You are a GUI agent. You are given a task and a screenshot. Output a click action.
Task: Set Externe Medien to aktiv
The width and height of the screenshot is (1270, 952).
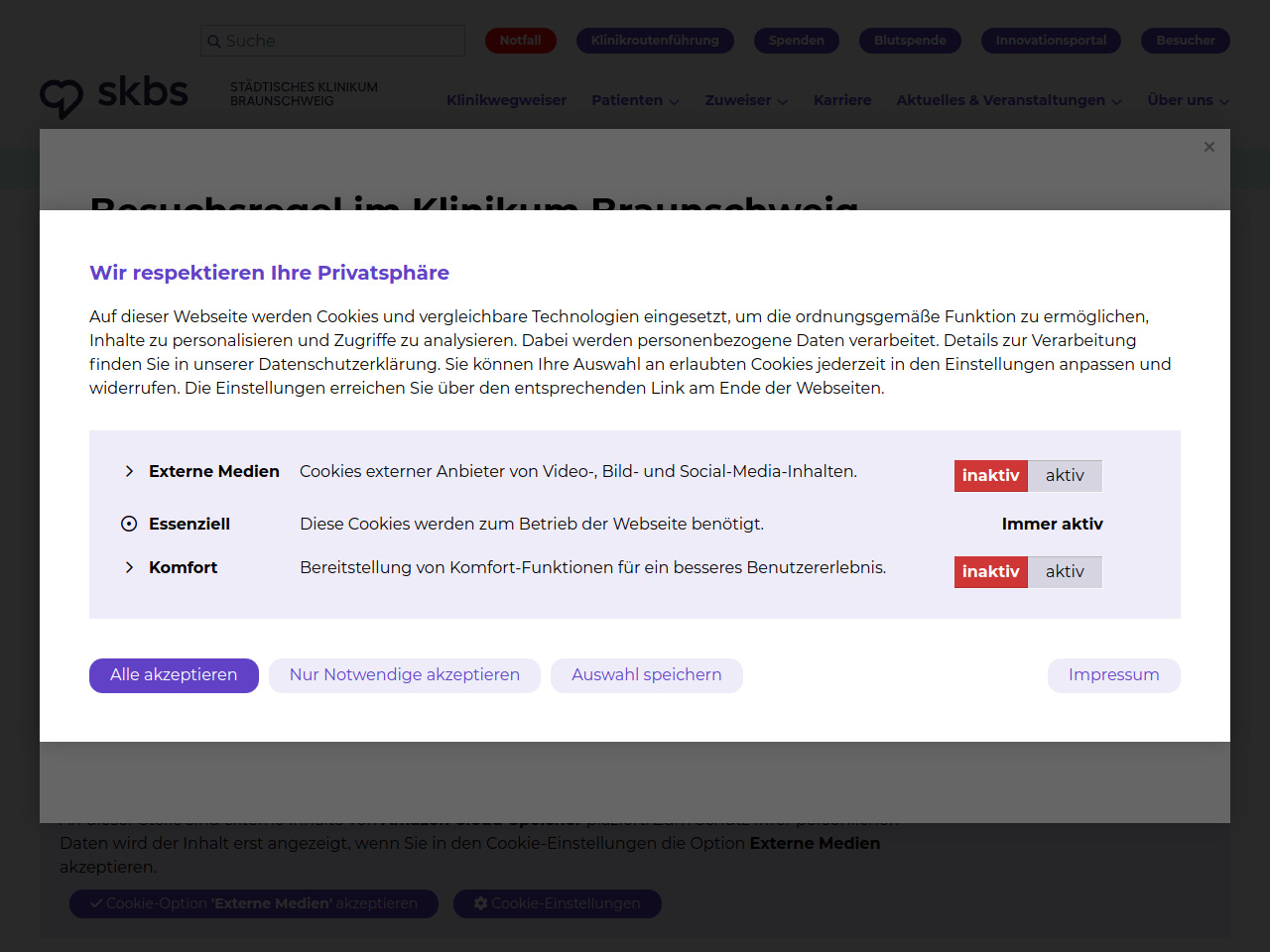click(x=1064, y=476)
